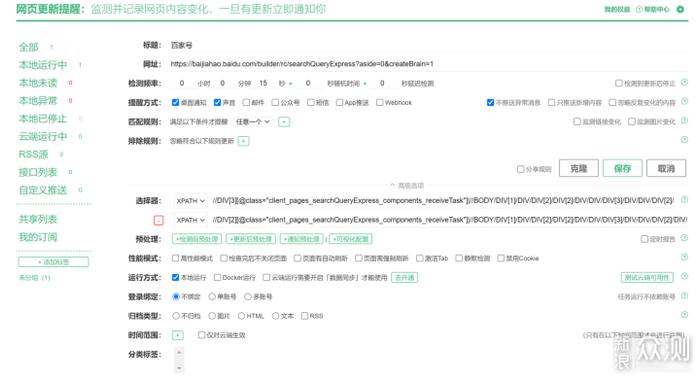Remove the second selector with the red minus icon

(158, 220)
